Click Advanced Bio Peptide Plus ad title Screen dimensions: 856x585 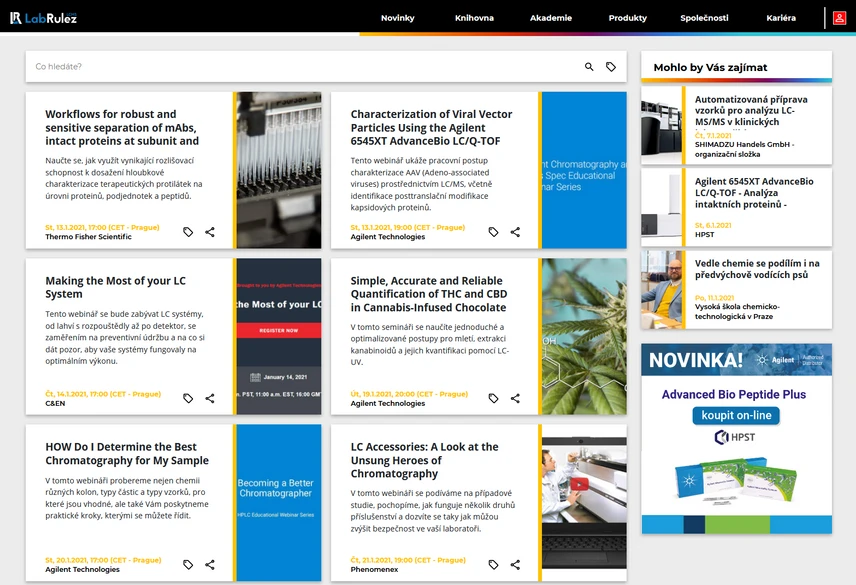click(x=734, y=394)
